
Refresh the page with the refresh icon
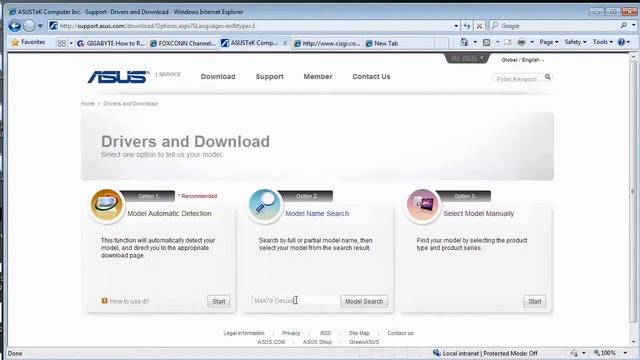click(x=467, y=26)
